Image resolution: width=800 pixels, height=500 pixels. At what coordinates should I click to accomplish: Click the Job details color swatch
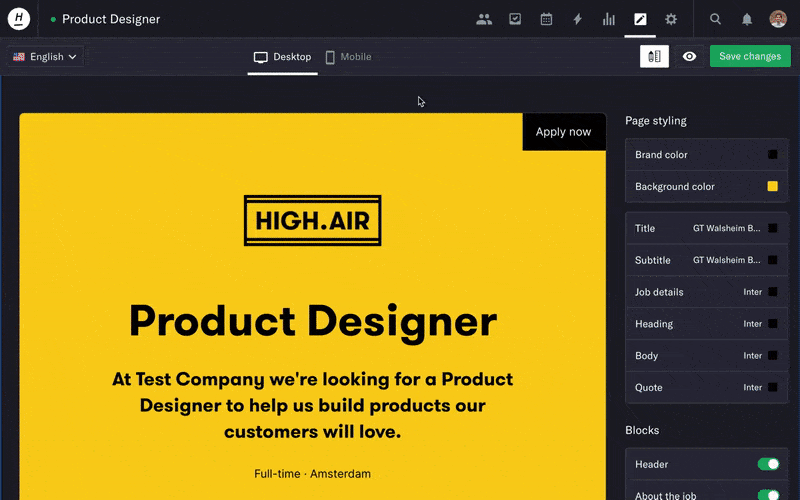click(772, 292)
